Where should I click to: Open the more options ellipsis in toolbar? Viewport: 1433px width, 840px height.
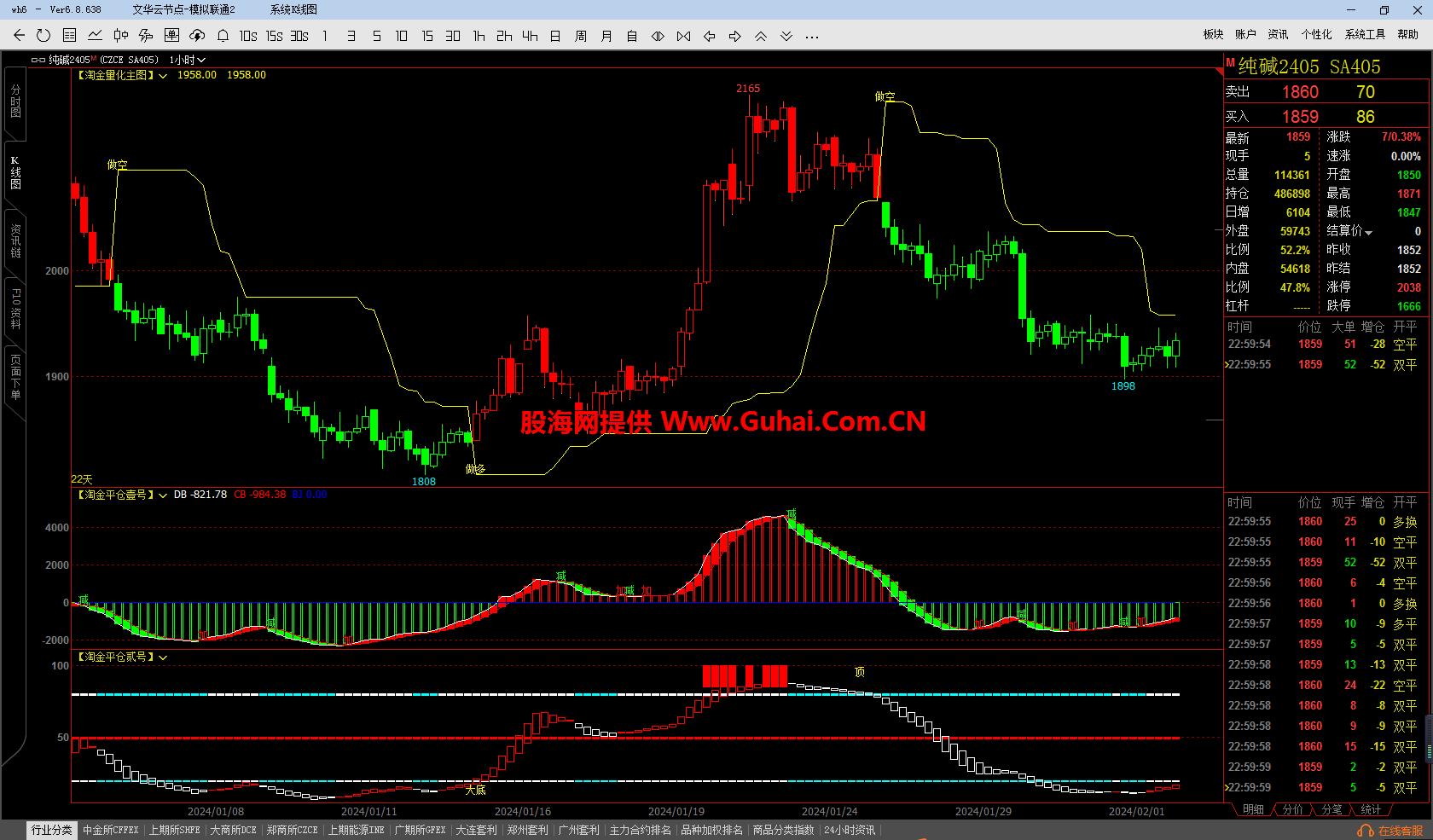click(812, 36)
